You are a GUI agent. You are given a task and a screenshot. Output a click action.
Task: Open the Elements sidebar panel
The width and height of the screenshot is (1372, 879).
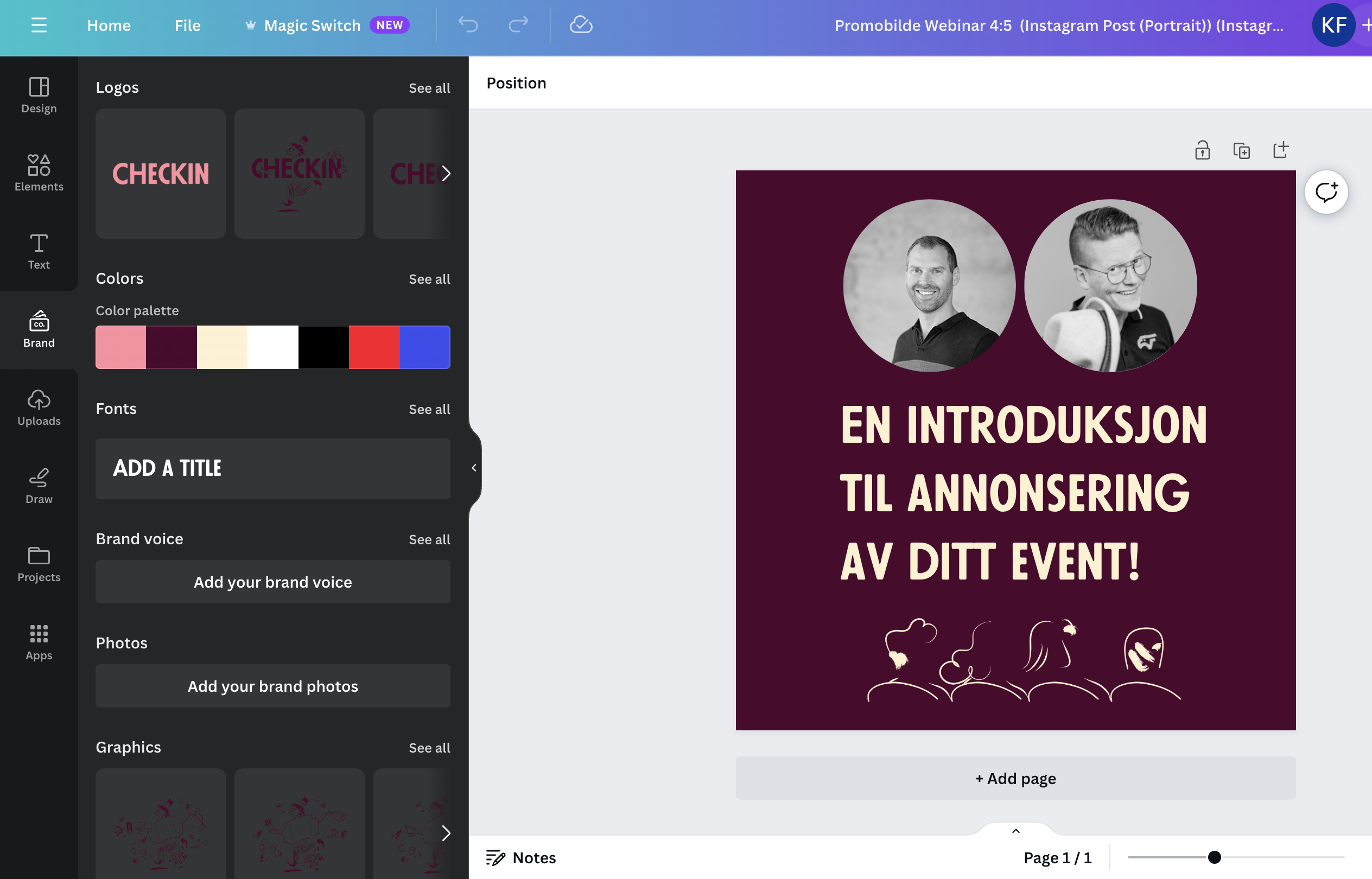(x=39, y=173)
